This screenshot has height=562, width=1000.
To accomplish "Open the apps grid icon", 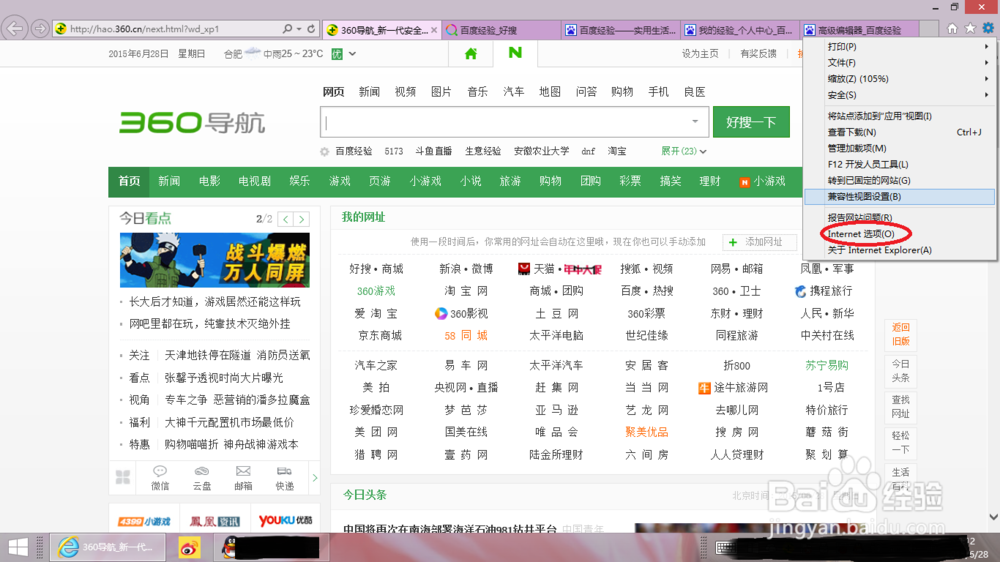I will (x=122, y=477).
